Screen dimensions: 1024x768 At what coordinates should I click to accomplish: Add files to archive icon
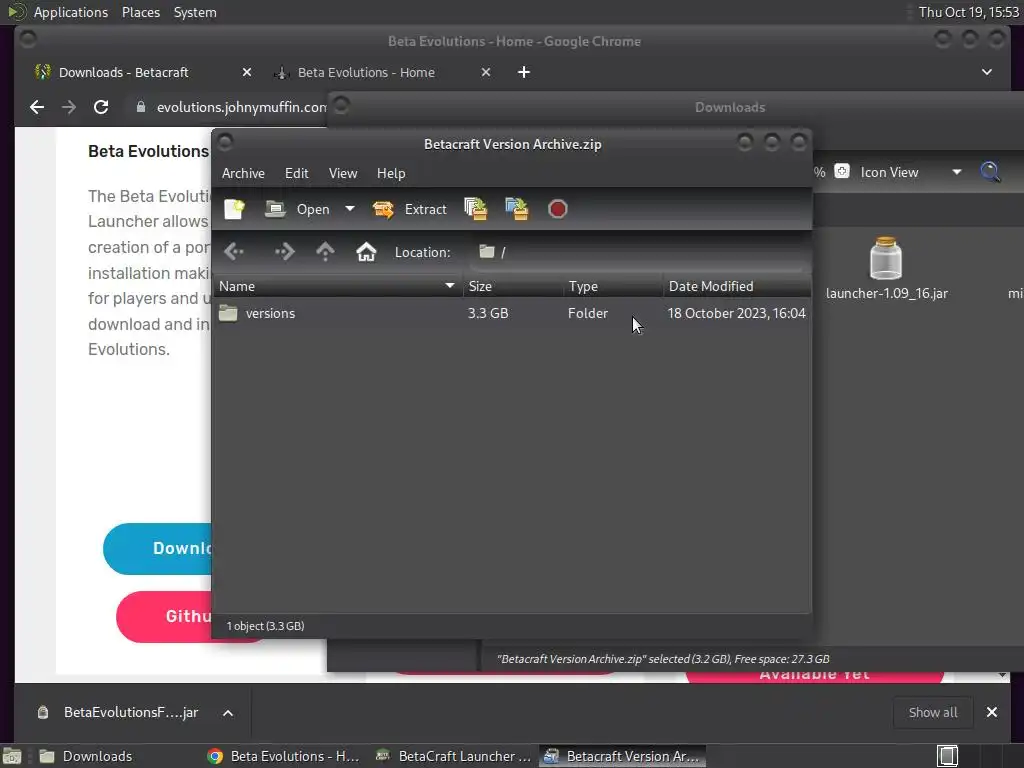pyautogui.click(x=475, y=209)
